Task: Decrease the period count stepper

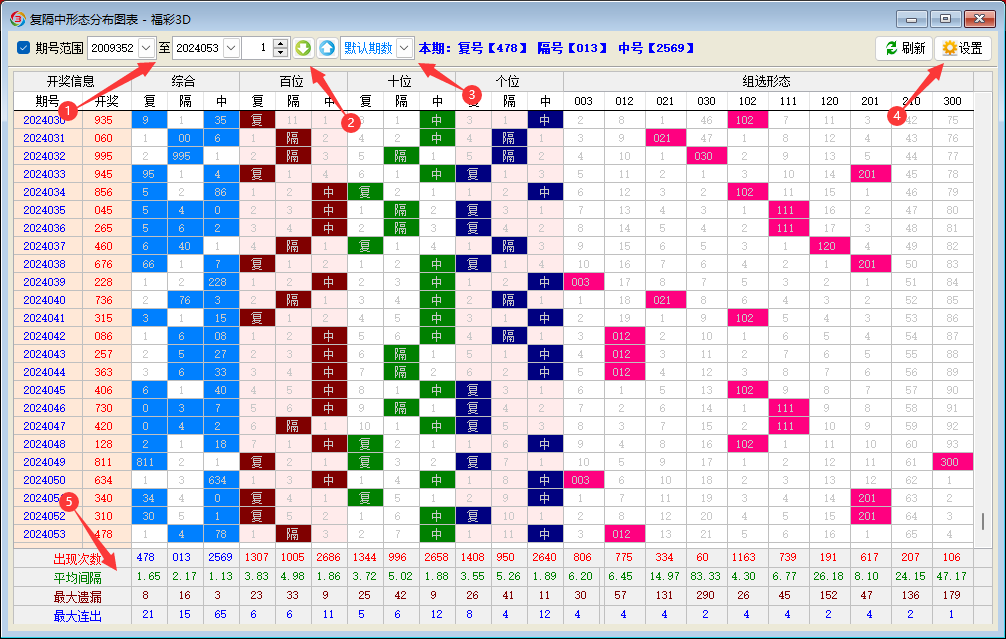Action: click(x=281, y=53)
